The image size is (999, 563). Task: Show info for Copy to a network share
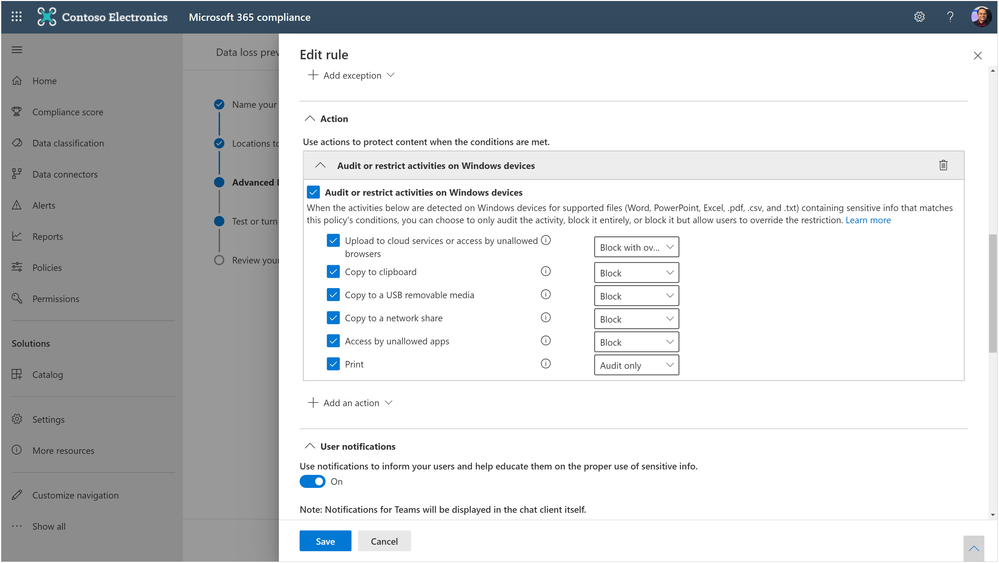pyautogui.click(x=546, y=317)
